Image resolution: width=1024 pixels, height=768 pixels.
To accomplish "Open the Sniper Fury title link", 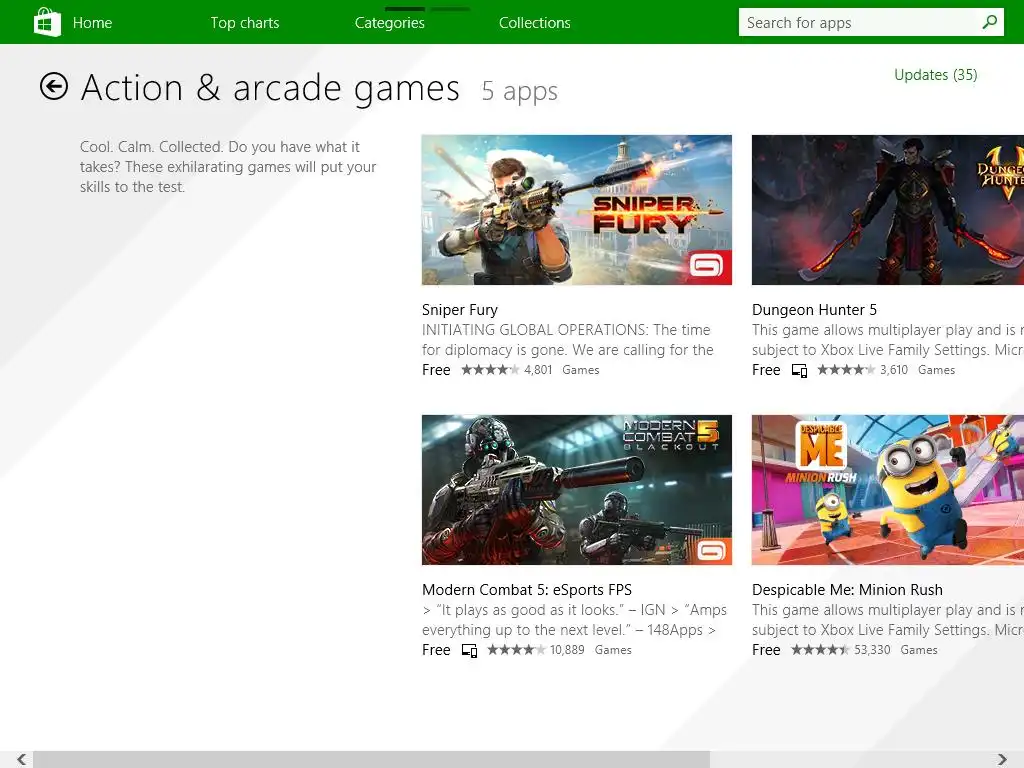I will coord(460,310).
